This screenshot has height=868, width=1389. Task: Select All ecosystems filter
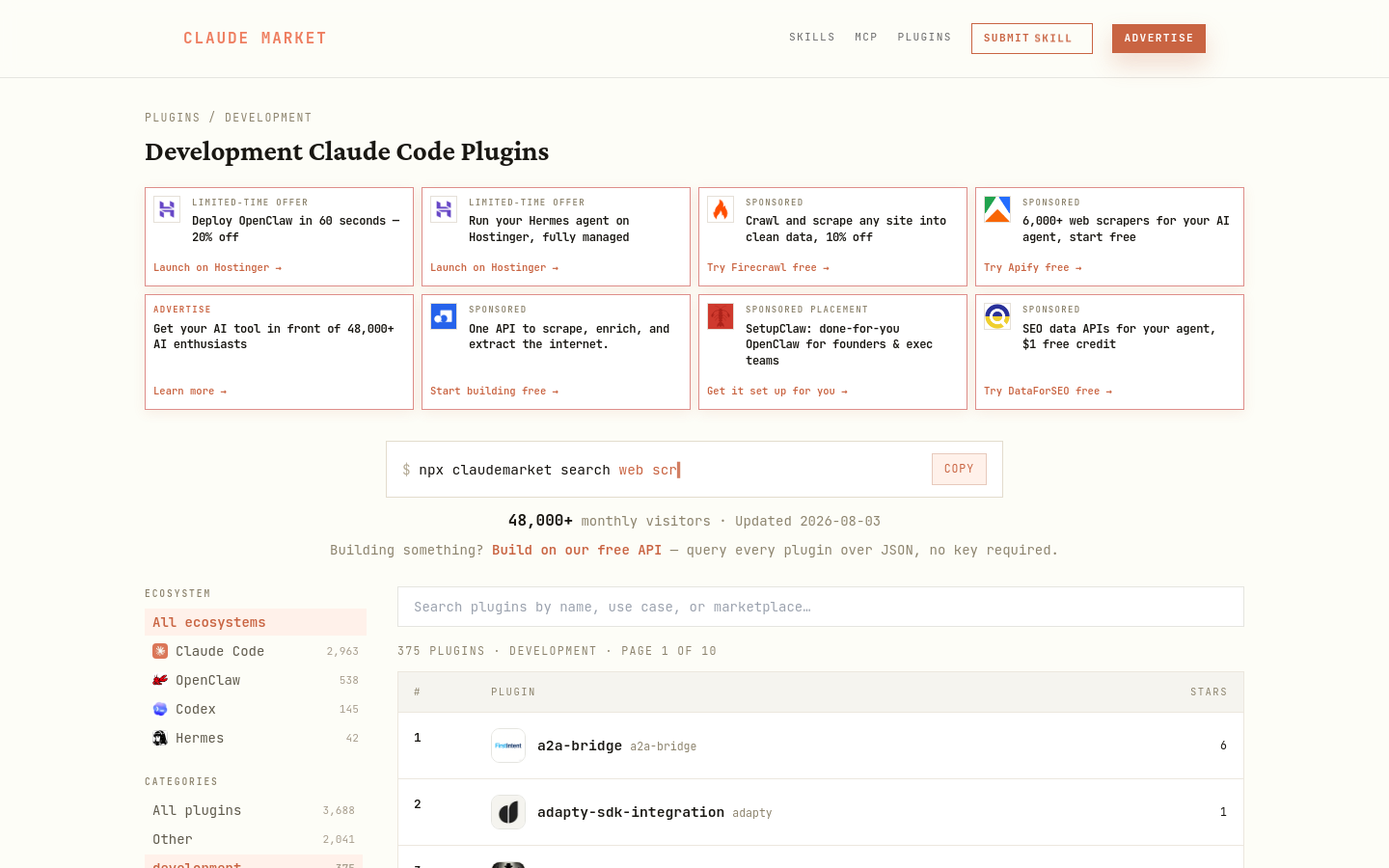[256, 622]
